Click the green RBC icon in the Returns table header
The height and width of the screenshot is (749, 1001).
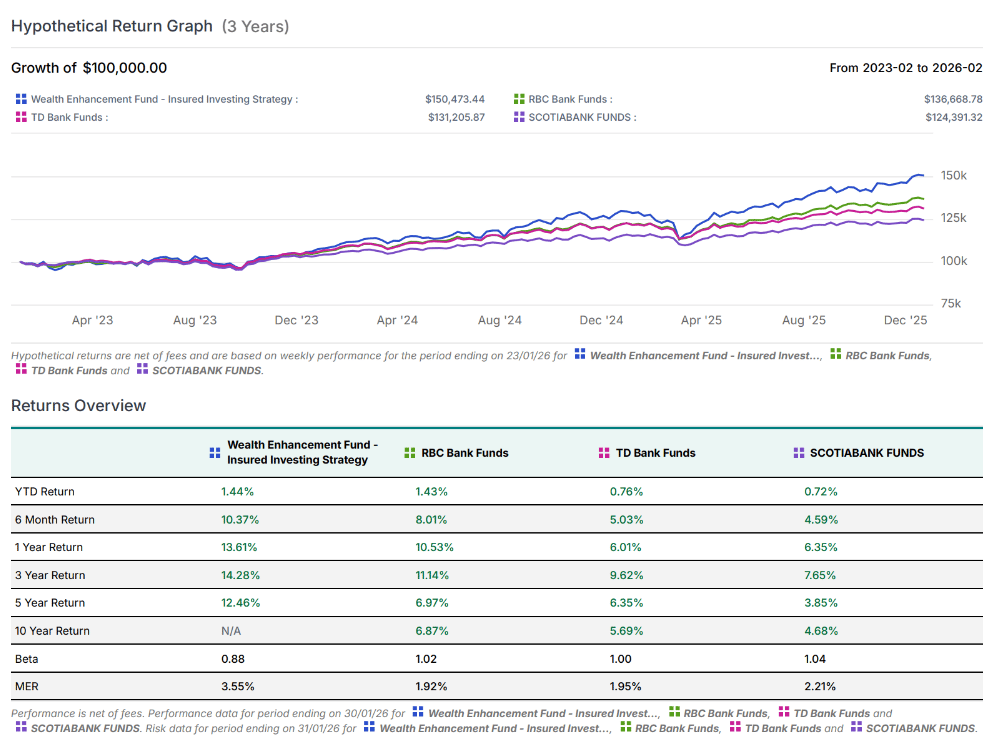tap(410, 453)
